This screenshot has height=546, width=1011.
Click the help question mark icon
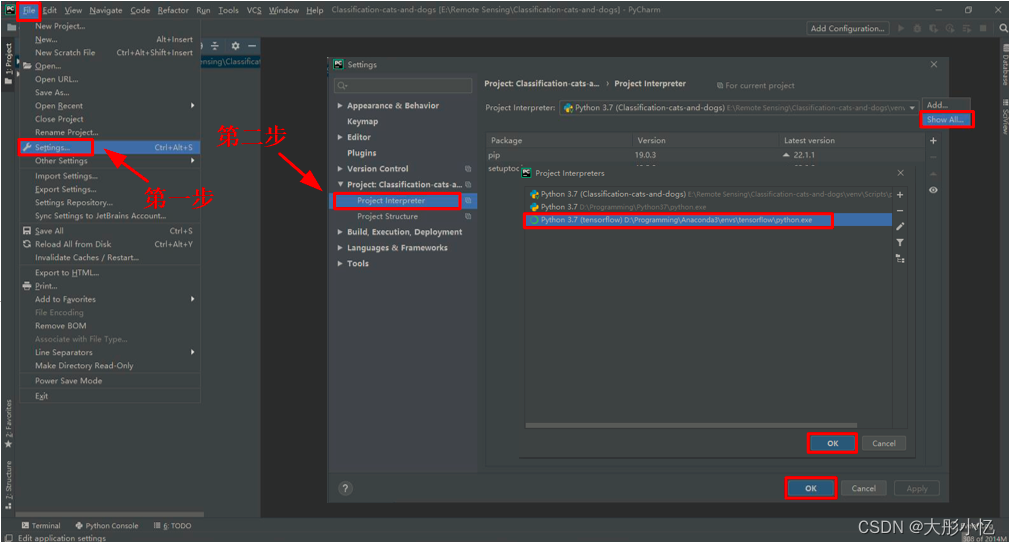click(x=345, y=489)
